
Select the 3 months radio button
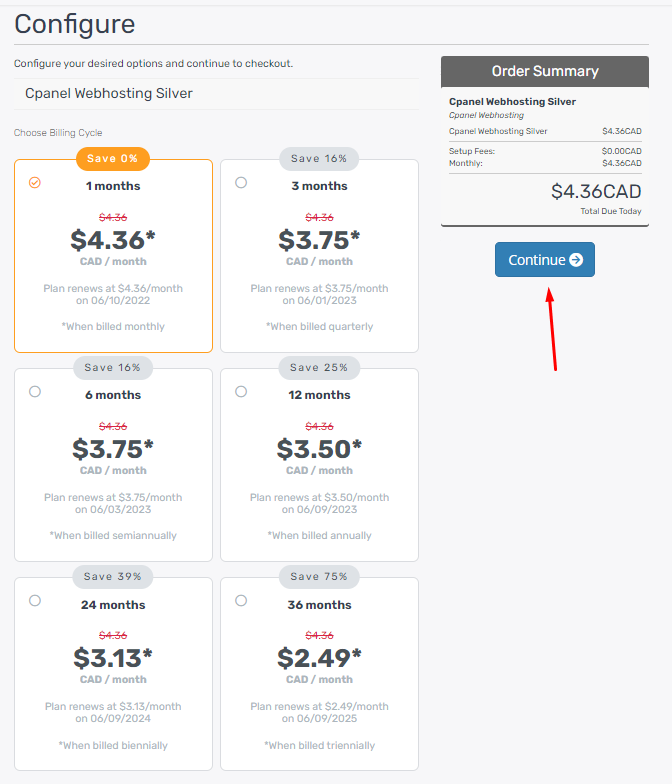coord(241,182)
